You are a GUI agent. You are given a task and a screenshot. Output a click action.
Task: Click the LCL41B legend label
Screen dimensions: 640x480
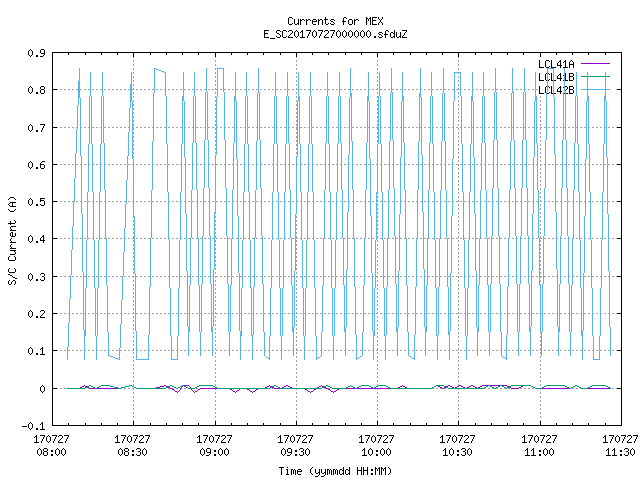(x=556, y=77)
